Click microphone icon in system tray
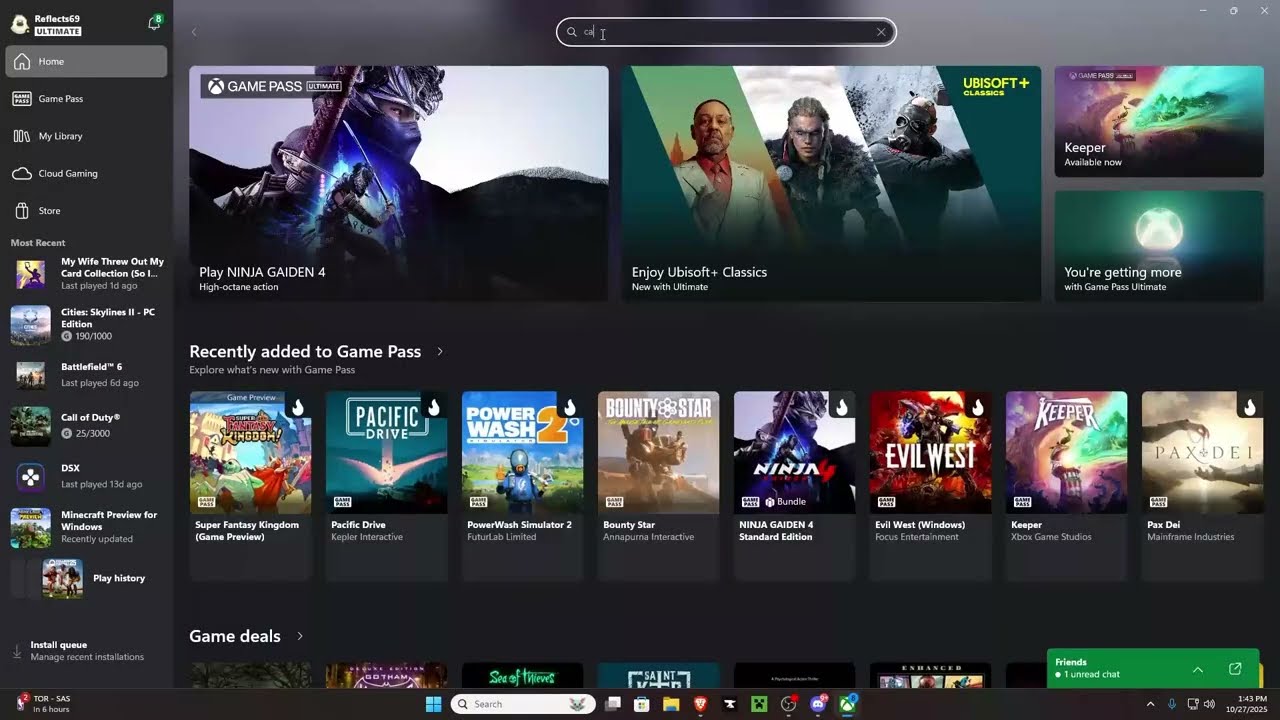1280x720 pixels. point(1172,704)
